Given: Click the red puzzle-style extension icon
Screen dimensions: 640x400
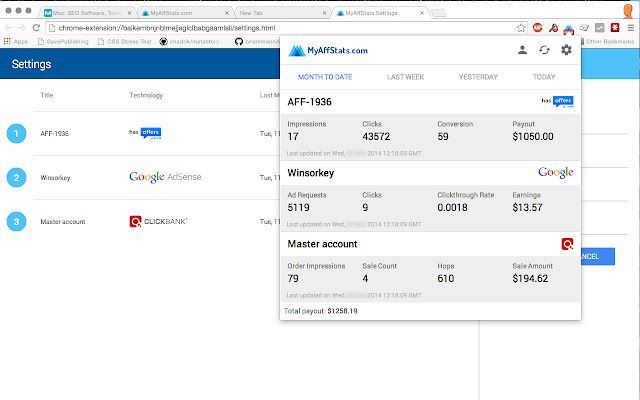Looking at the screenshot, I should 615,28.
